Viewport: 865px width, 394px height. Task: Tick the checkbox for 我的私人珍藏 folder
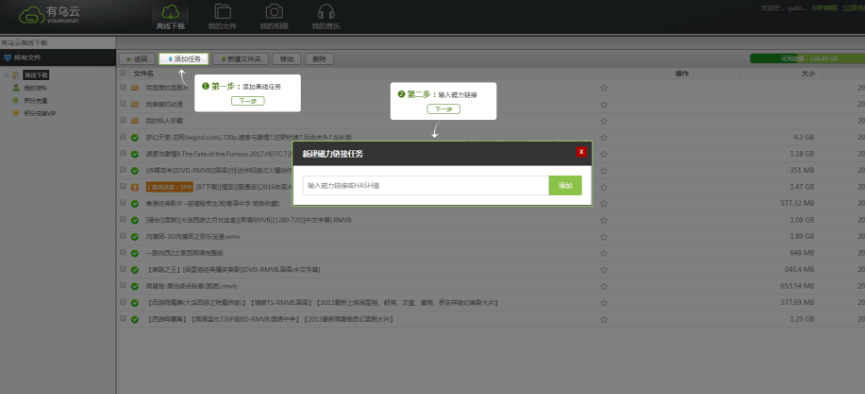click(122, 120)
